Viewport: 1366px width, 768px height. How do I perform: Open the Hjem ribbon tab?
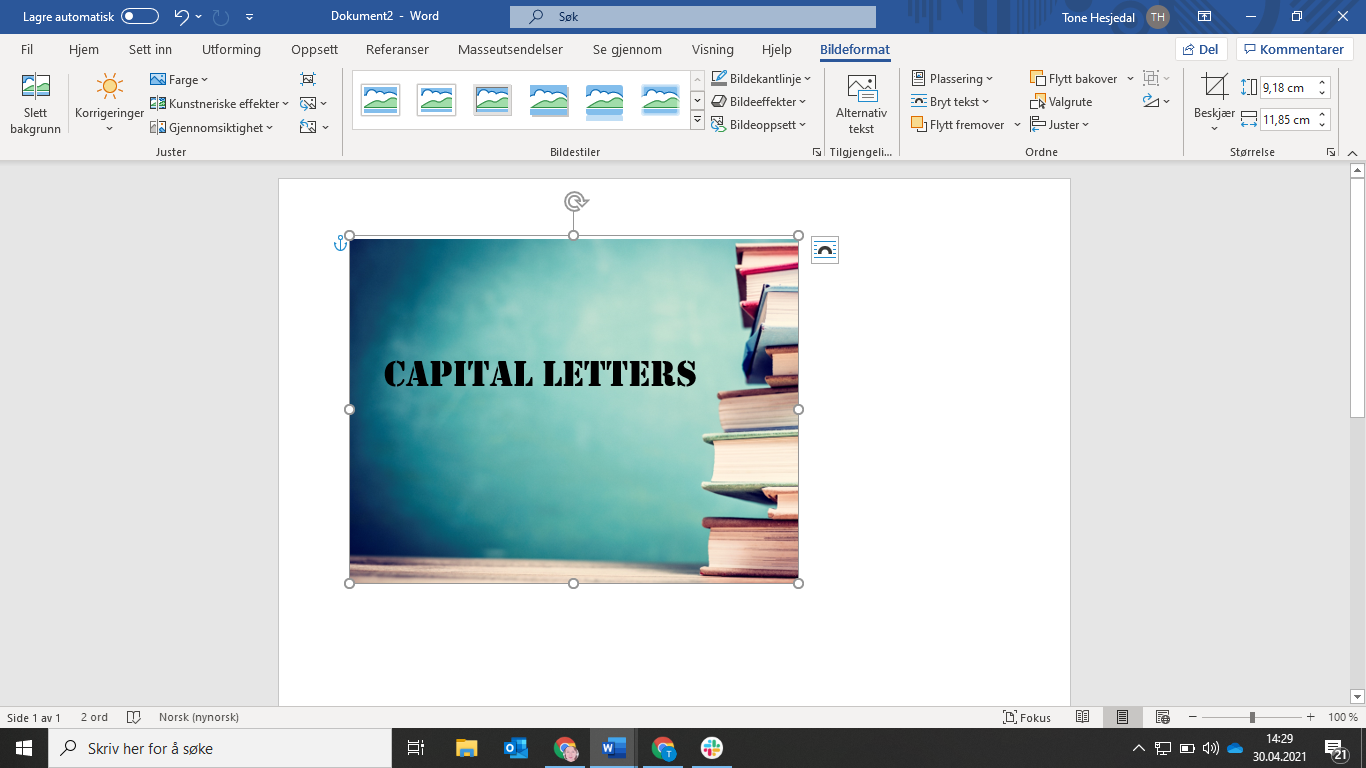point(84,49)
